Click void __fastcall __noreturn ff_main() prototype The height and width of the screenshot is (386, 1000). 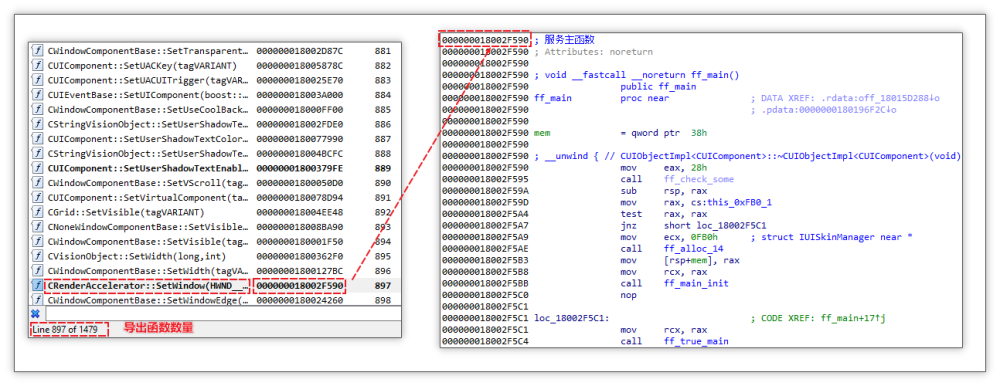[x=636, y=75]
